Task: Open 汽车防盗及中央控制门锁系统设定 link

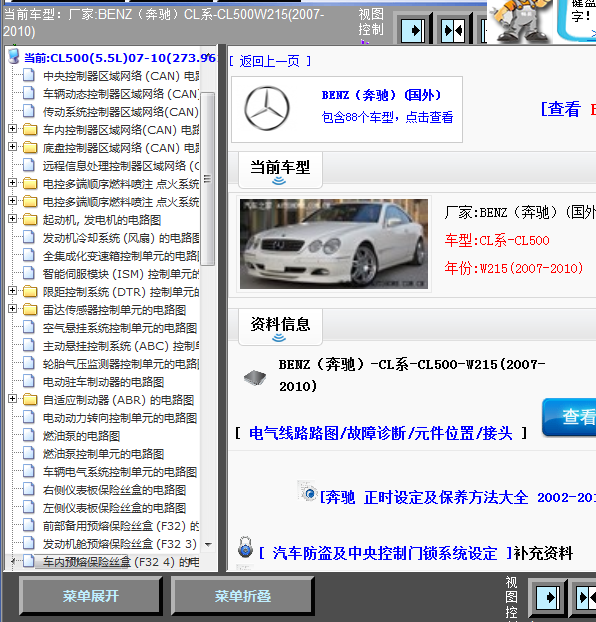Action: 385,553
